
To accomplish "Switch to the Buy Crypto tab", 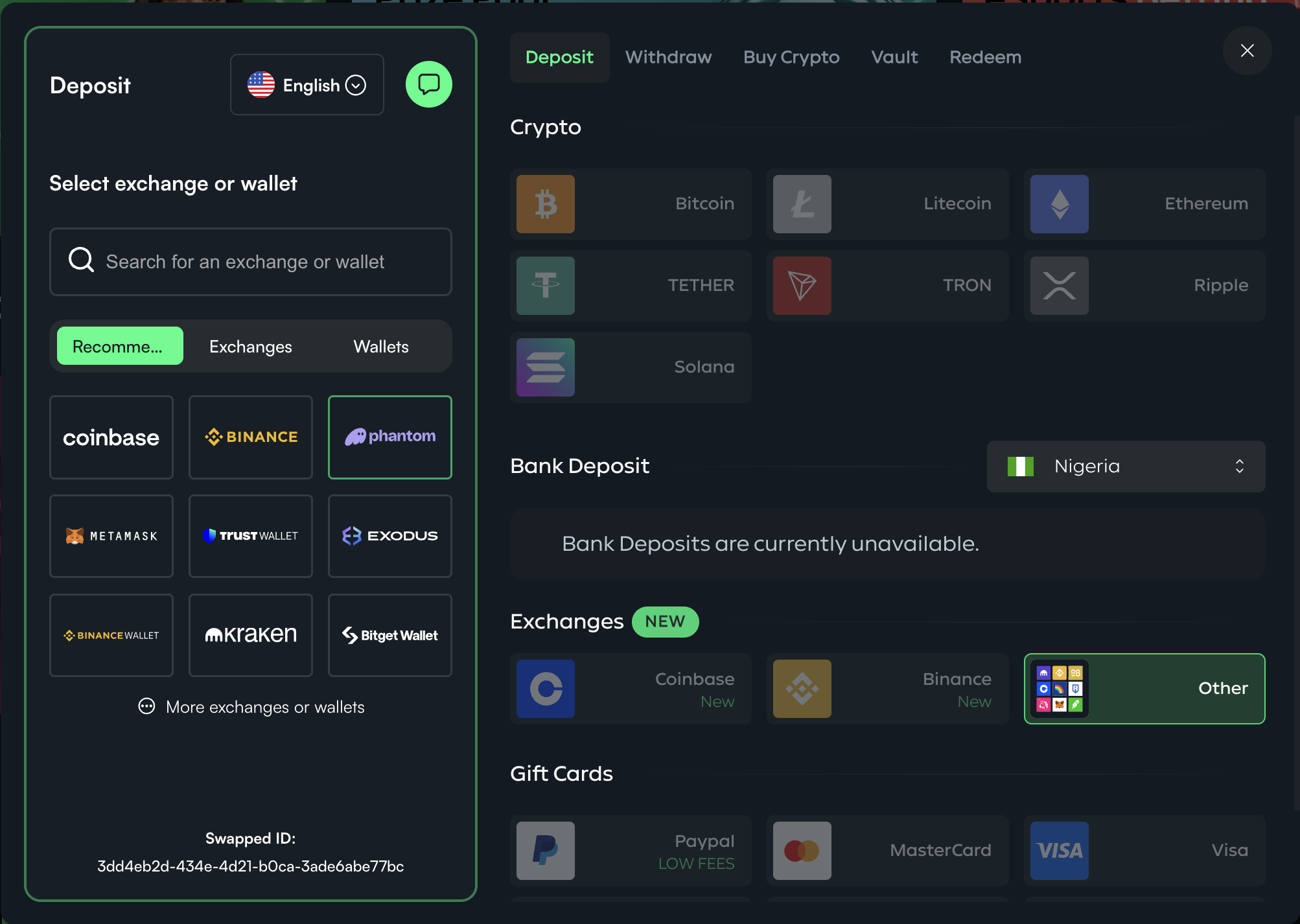I will [791, 57].
